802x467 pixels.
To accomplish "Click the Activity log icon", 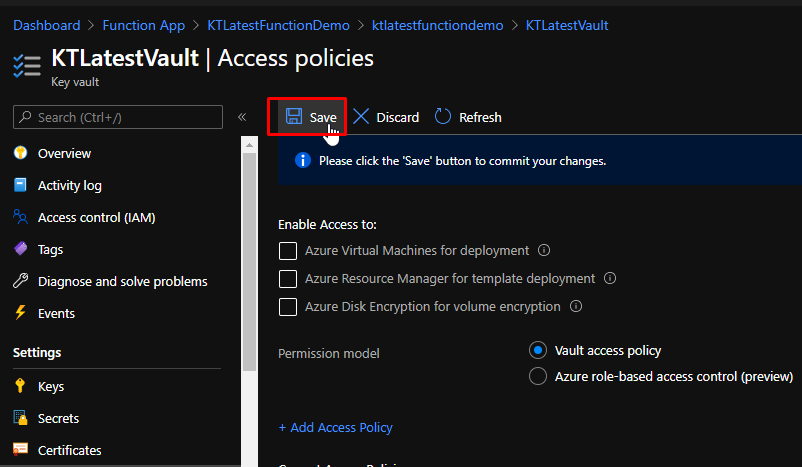I will coord(20,185).
